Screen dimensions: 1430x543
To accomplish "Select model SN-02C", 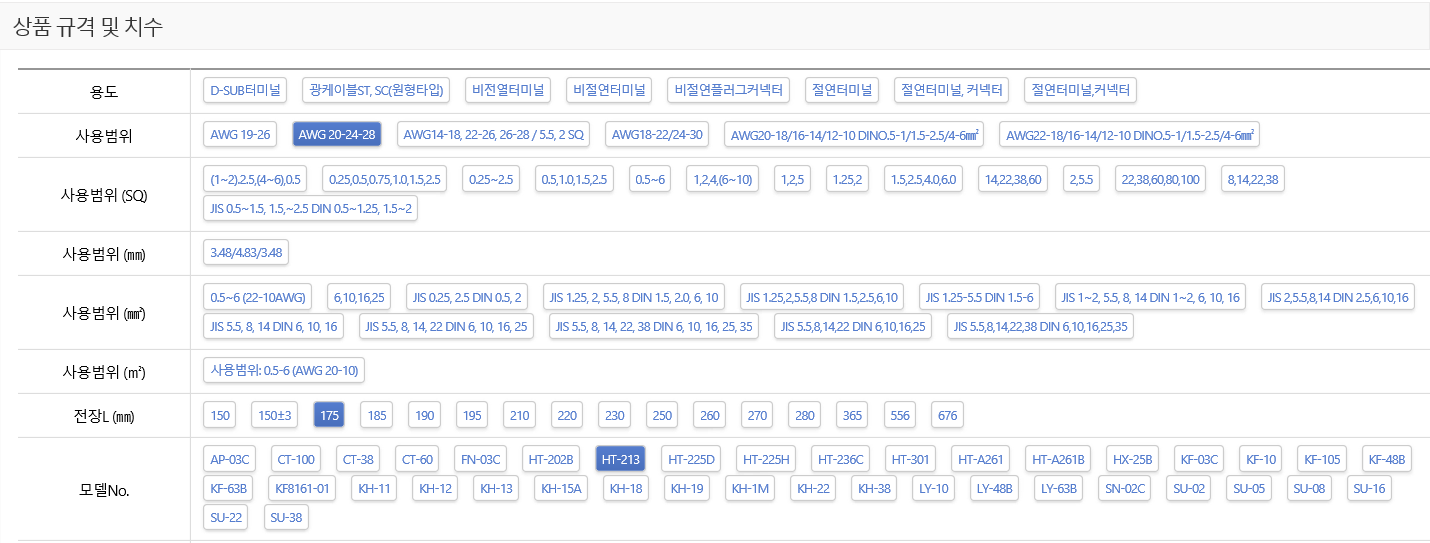I will (1125, 489).
